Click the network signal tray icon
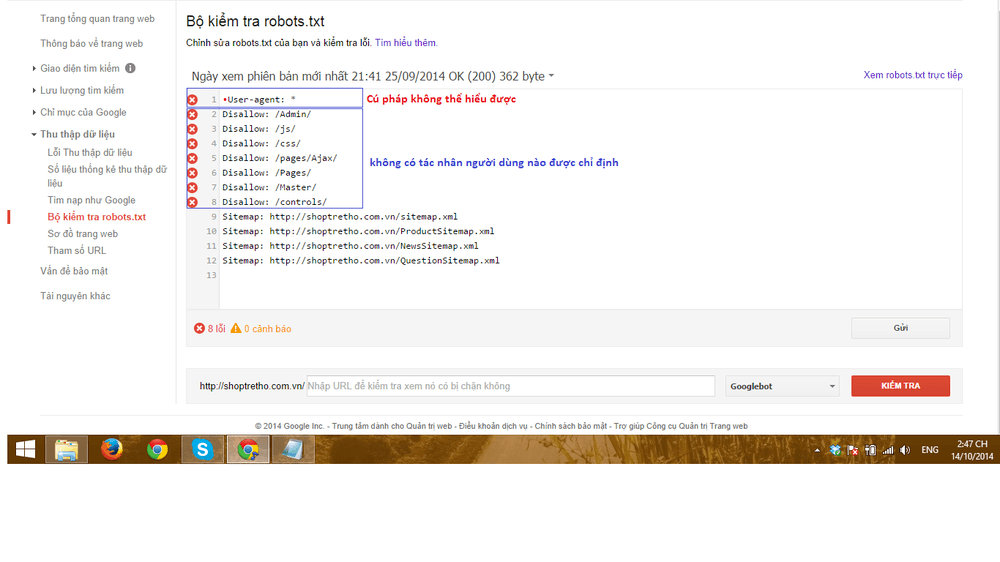The width and height of the screenshot is (1000, 562). [x=888, y=450]
